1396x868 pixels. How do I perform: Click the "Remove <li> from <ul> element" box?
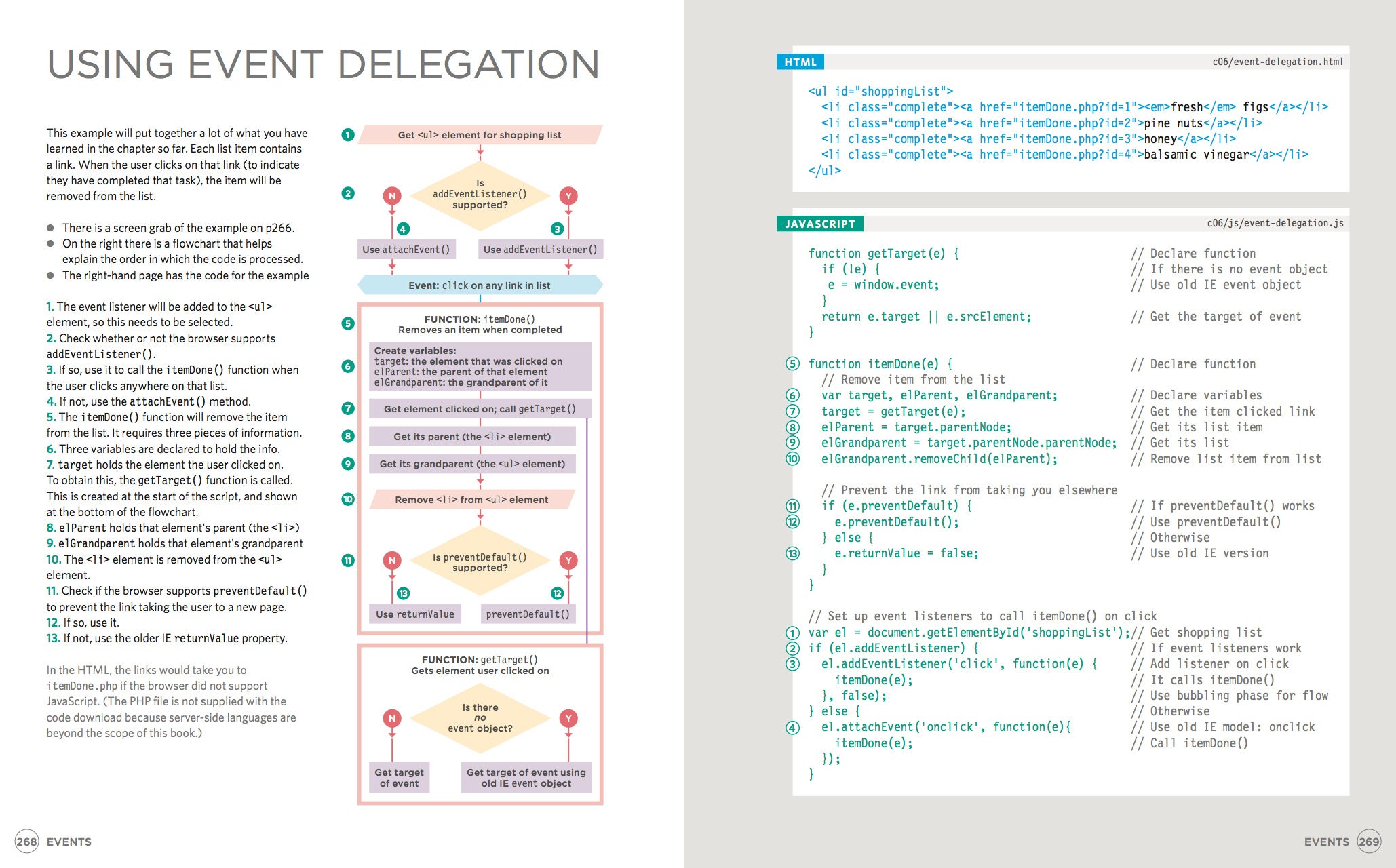pyautogui.click(x=472, y=500)
